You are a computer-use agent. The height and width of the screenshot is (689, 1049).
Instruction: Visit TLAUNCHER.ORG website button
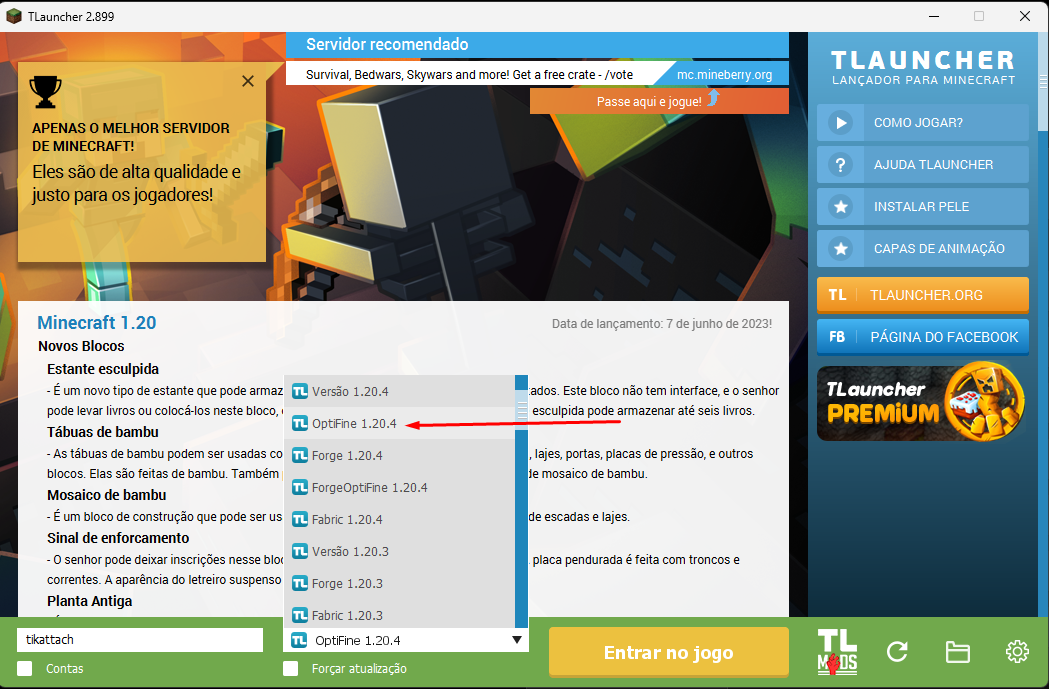coord(923,295)
